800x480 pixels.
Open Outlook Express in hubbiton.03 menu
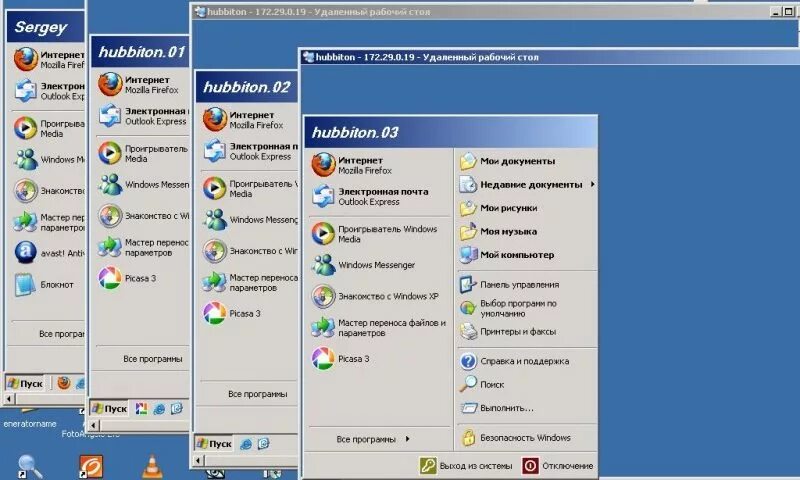pyautogui.click(x=379, y=196)
